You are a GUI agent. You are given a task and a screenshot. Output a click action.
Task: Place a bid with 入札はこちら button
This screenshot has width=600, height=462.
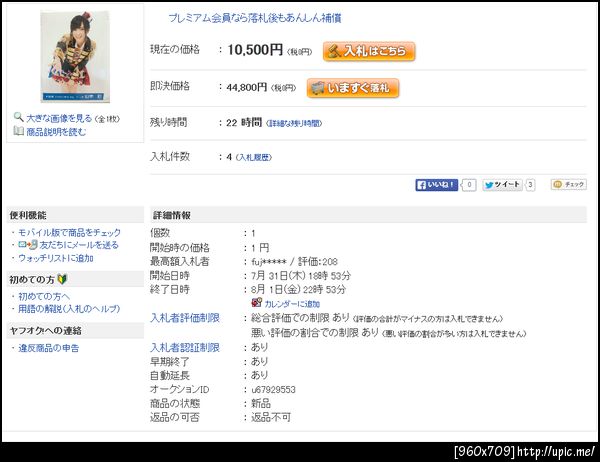[369, 51]
